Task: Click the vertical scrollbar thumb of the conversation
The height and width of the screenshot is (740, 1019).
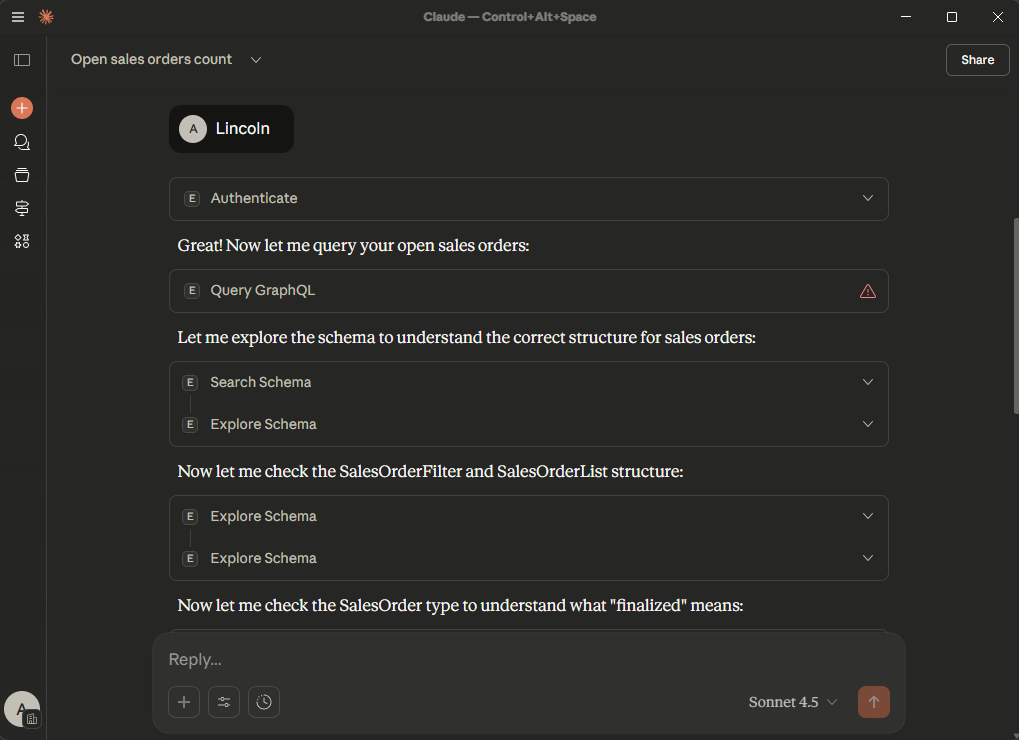Action: (x=1015, y=316)
